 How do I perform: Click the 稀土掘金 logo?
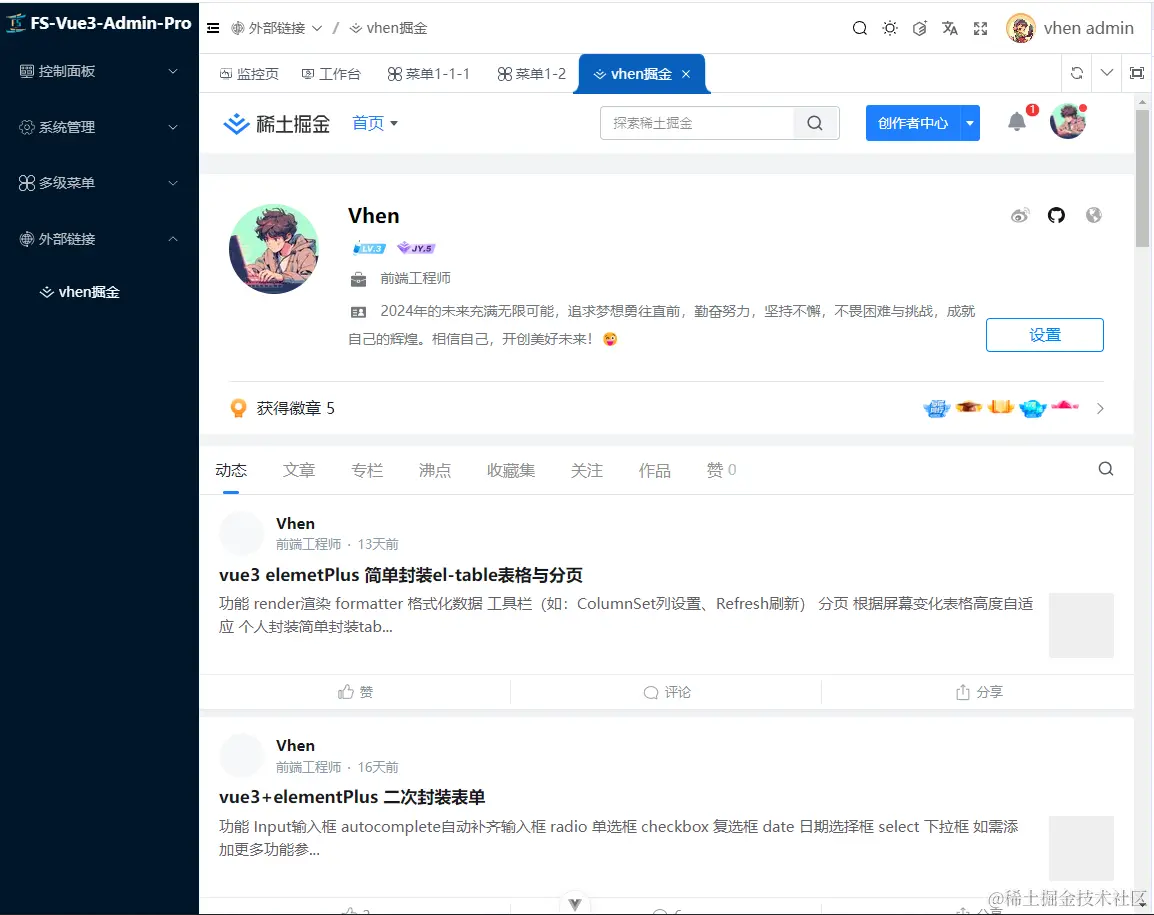(x=276, y=124)
